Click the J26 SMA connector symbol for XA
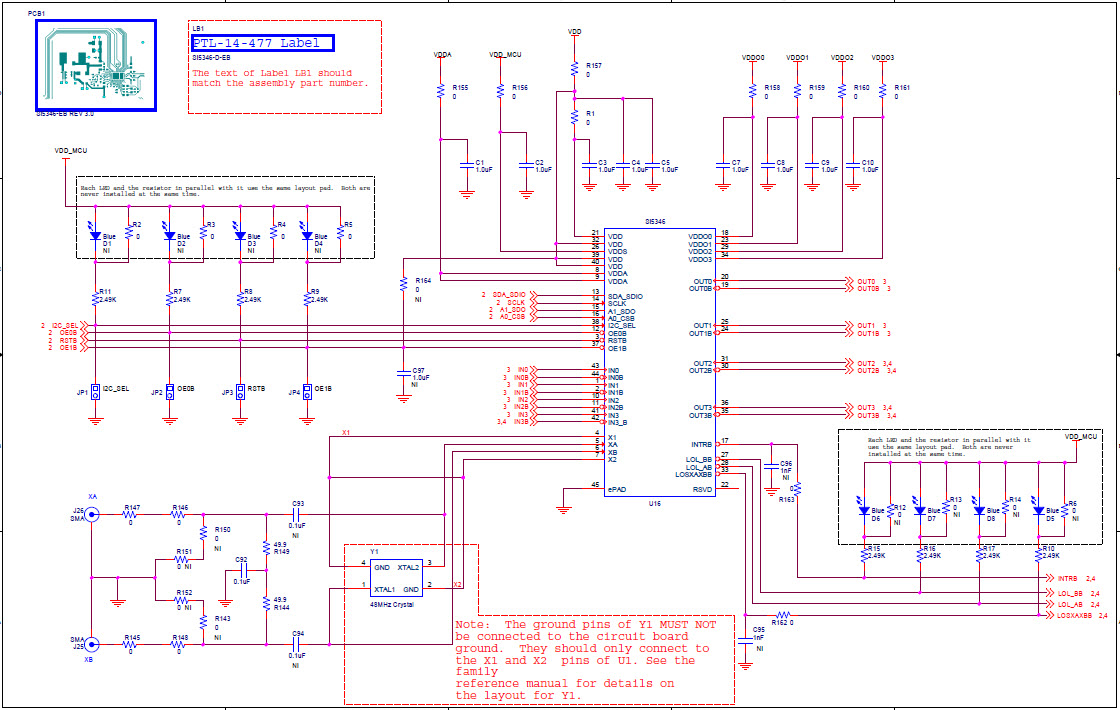 [x=91, y=513]
